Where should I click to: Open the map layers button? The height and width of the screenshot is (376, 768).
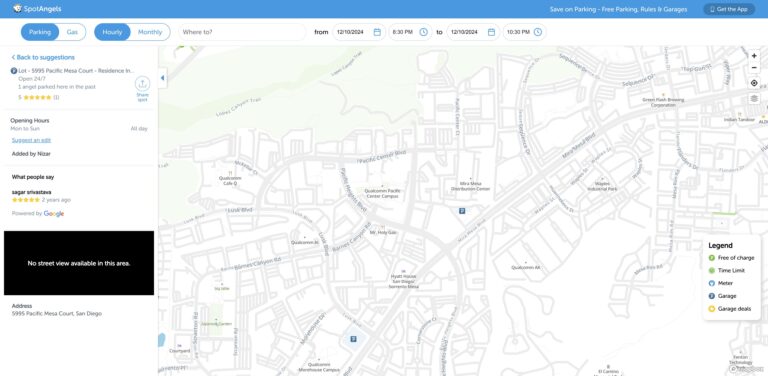(754, 98)
